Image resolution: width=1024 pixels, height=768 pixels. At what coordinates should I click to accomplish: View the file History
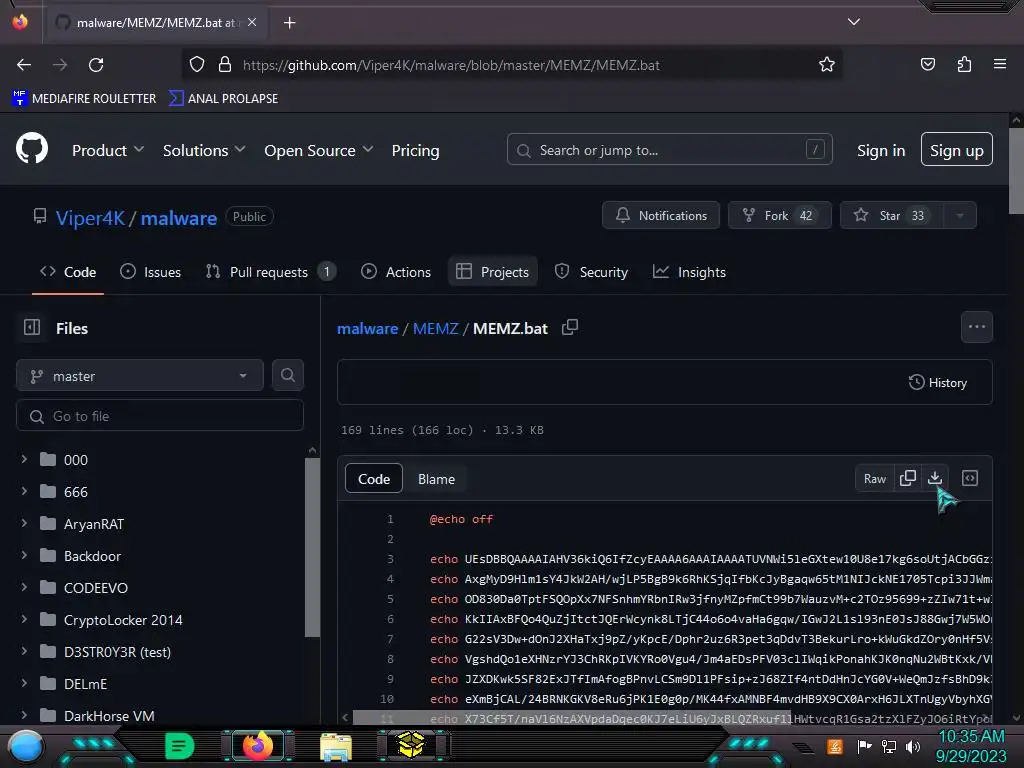(x=937, y=382)
